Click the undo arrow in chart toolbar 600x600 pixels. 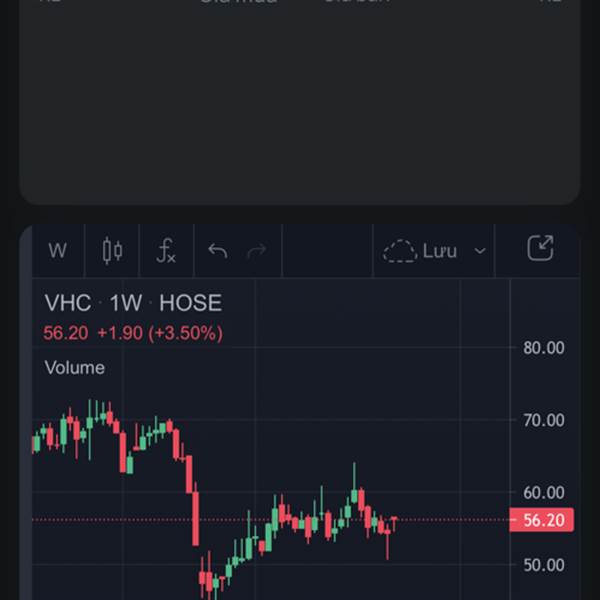click(x=217, y=251)
